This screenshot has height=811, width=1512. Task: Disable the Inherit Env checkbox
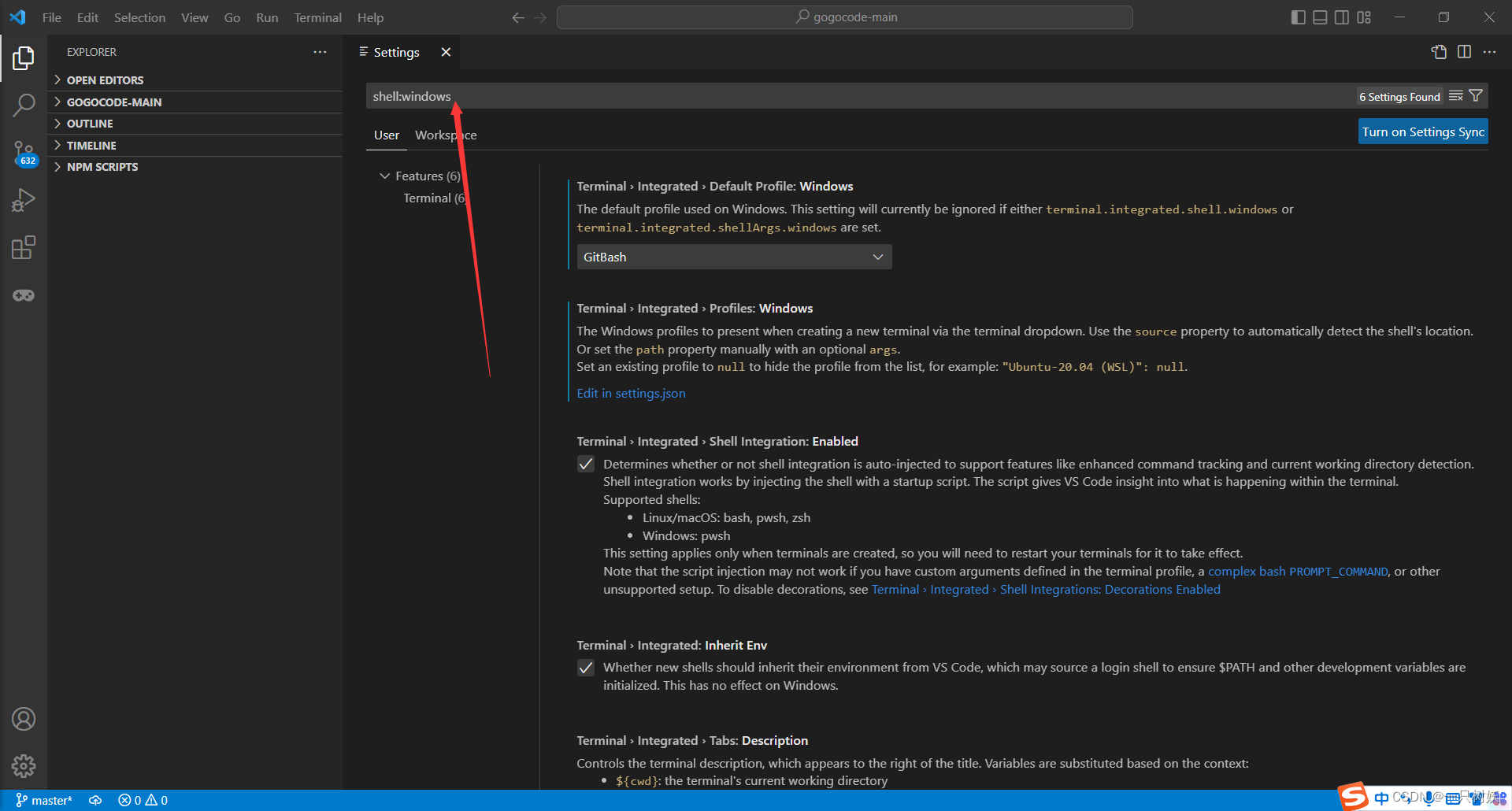(586, 667)
